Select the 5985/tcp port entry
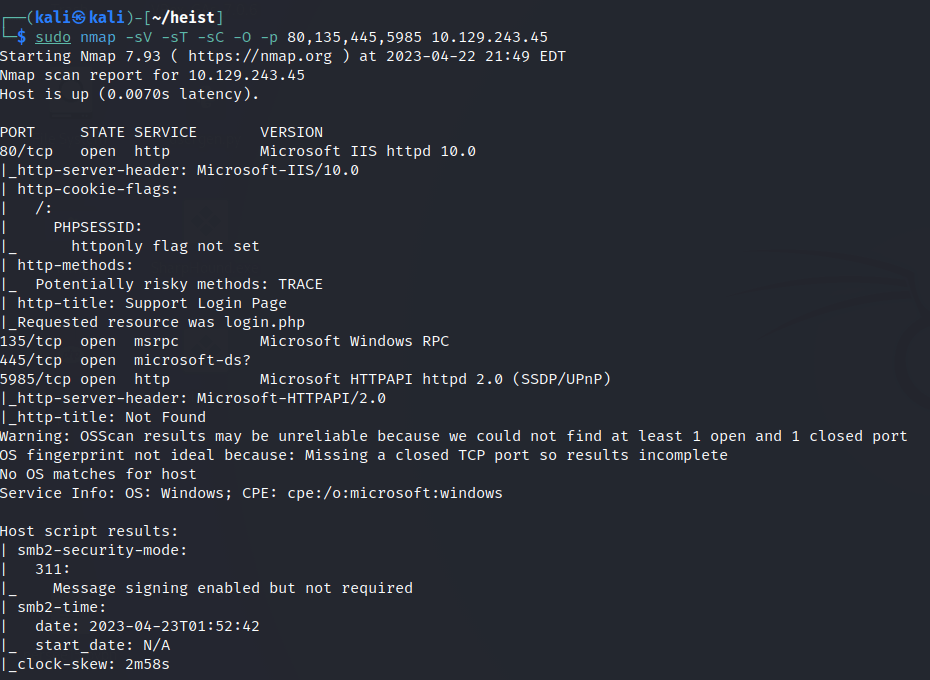 pyautogui.click(x=35, y=379)
